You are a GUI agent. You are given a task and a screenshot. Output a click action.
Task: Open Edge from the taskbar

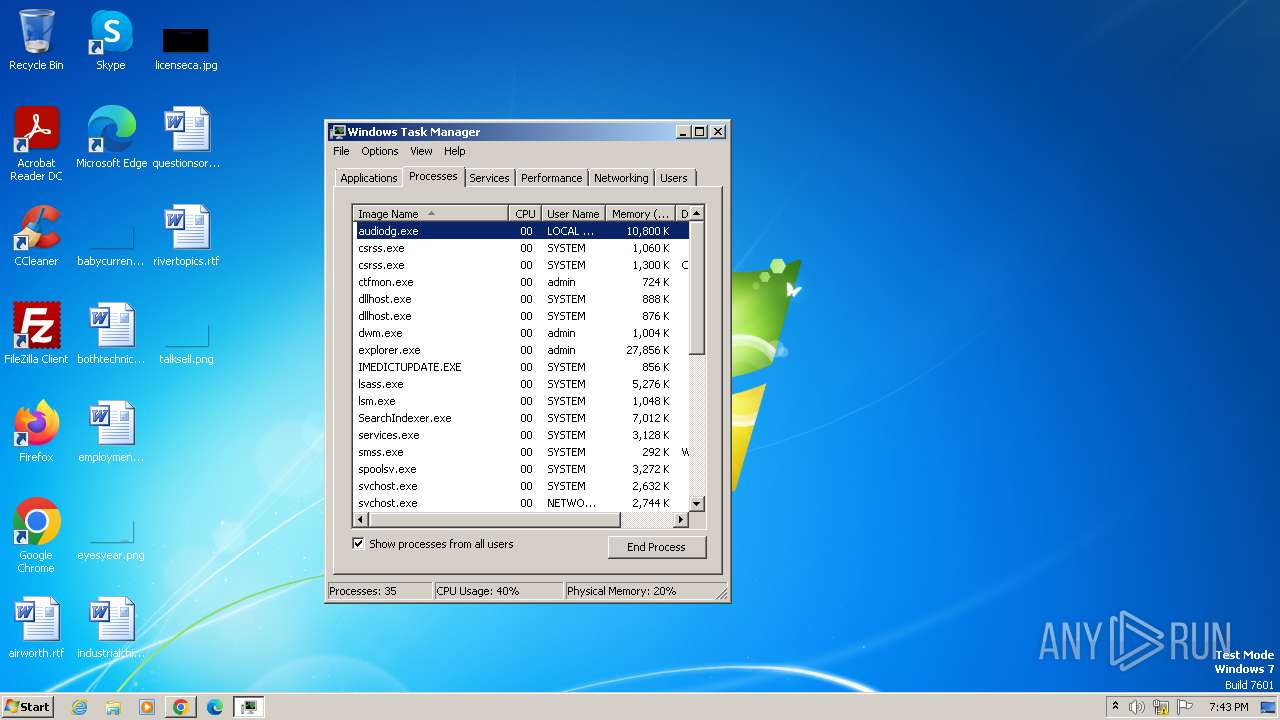[215, 707]
